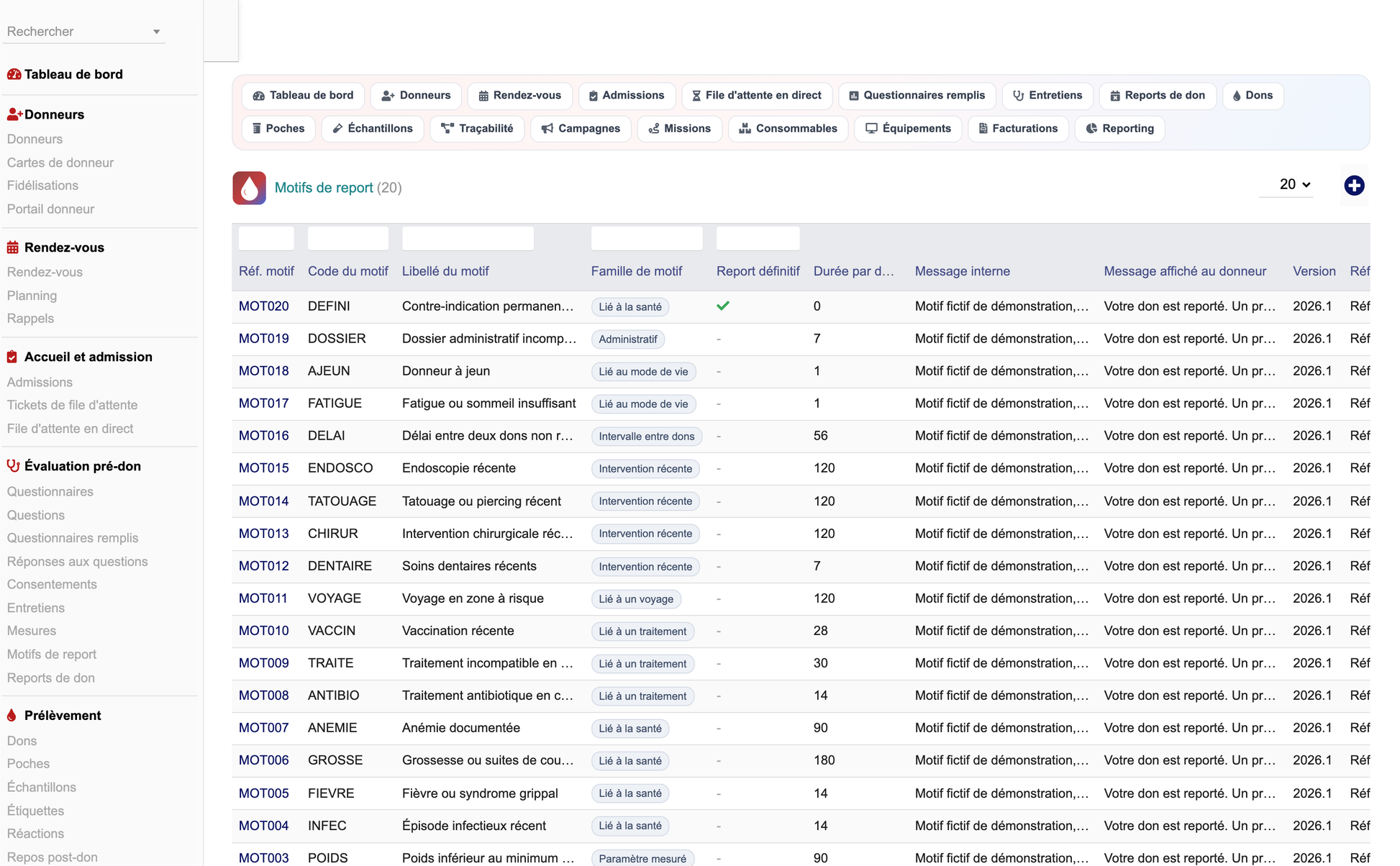1400x866 pixels.
Task: Add a new motif with plus icon
Action: (1354, 186)
